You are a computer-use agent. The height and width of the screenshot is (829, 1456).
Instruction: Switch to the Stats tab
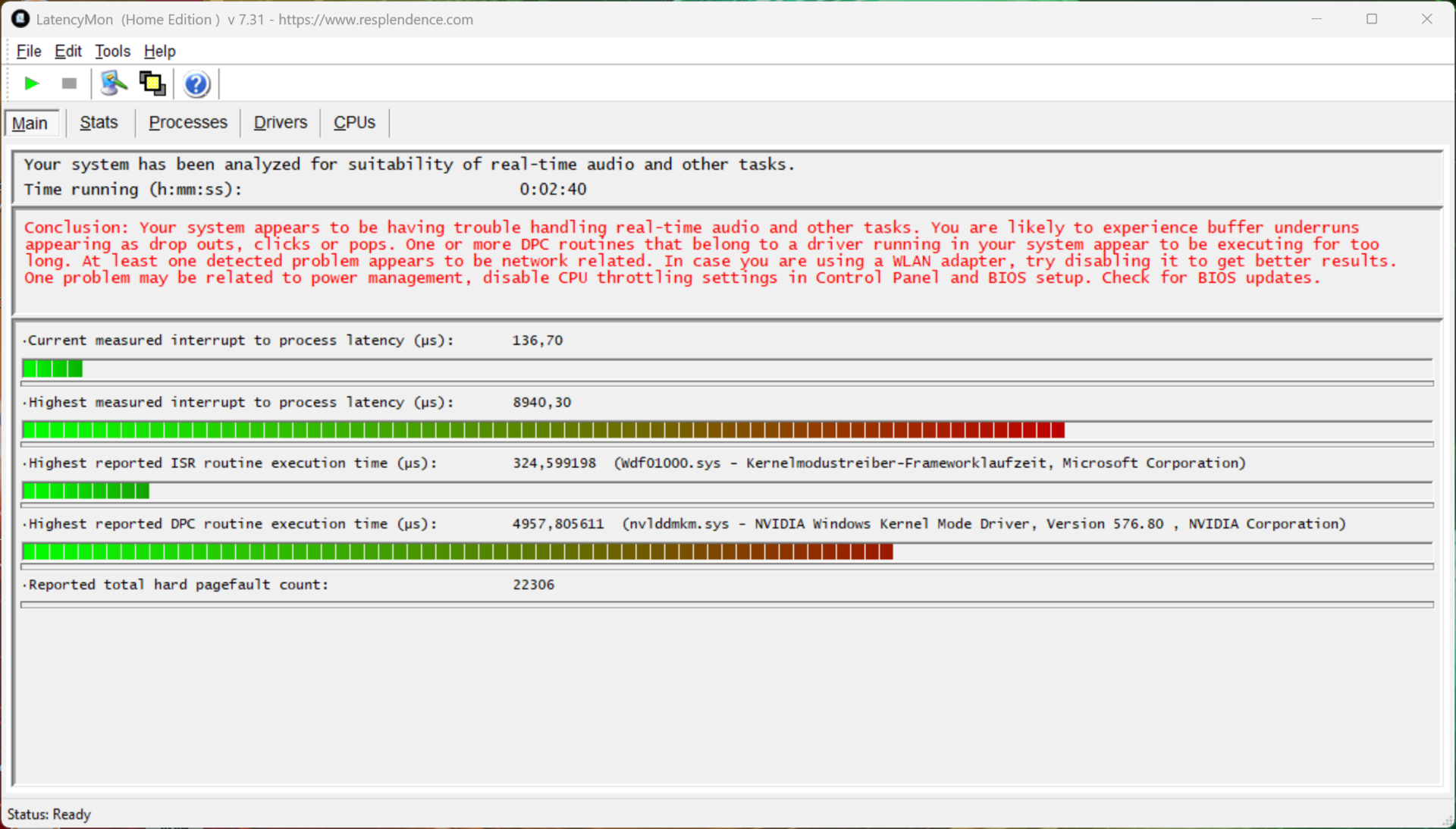(99, 122)
